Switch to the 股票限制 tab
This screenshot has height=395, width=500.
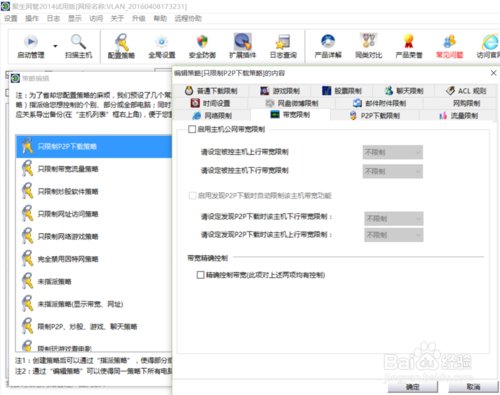[342, 91]
